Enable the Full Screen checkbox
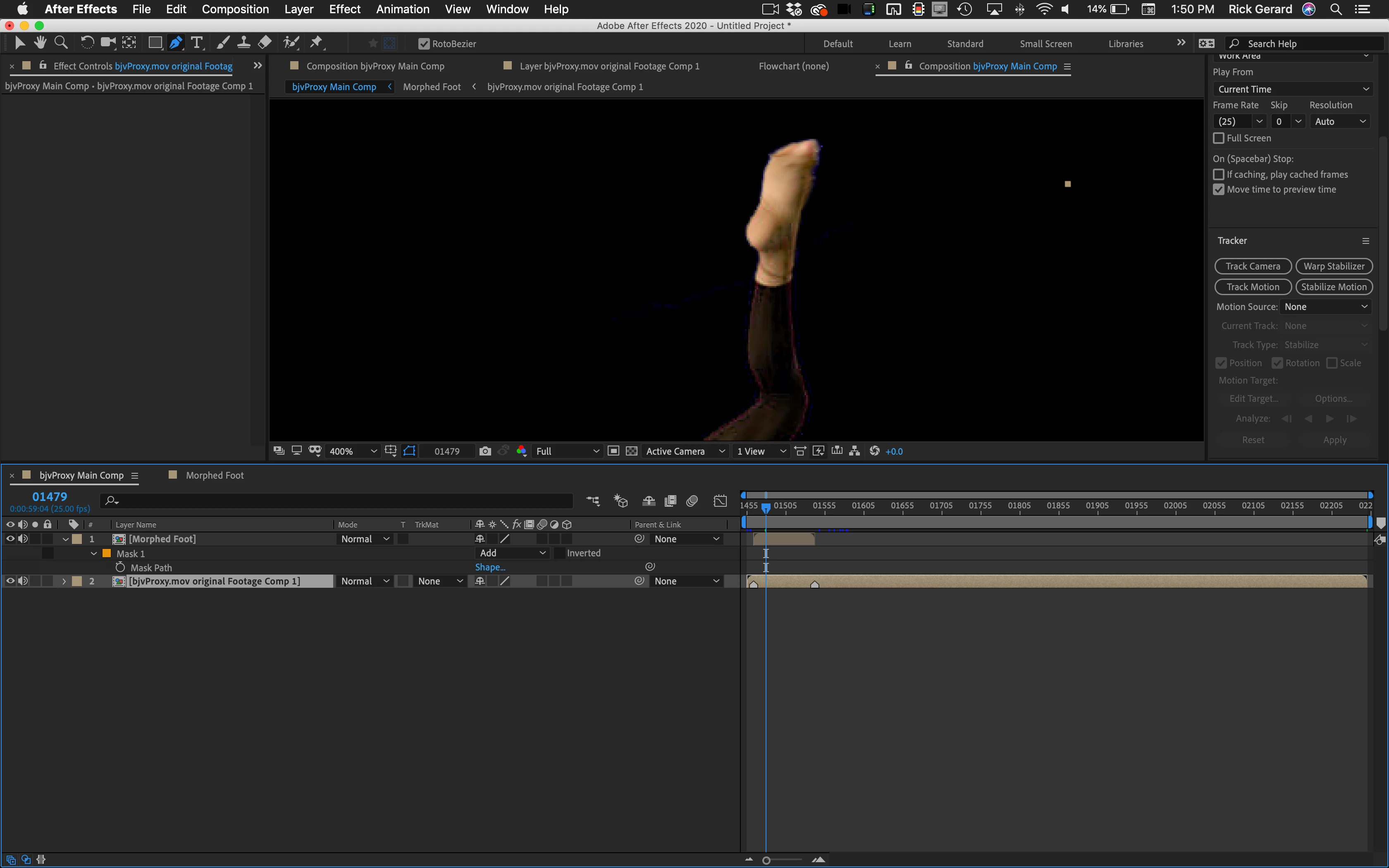 pyautogui.click(x=1219, y=138)
